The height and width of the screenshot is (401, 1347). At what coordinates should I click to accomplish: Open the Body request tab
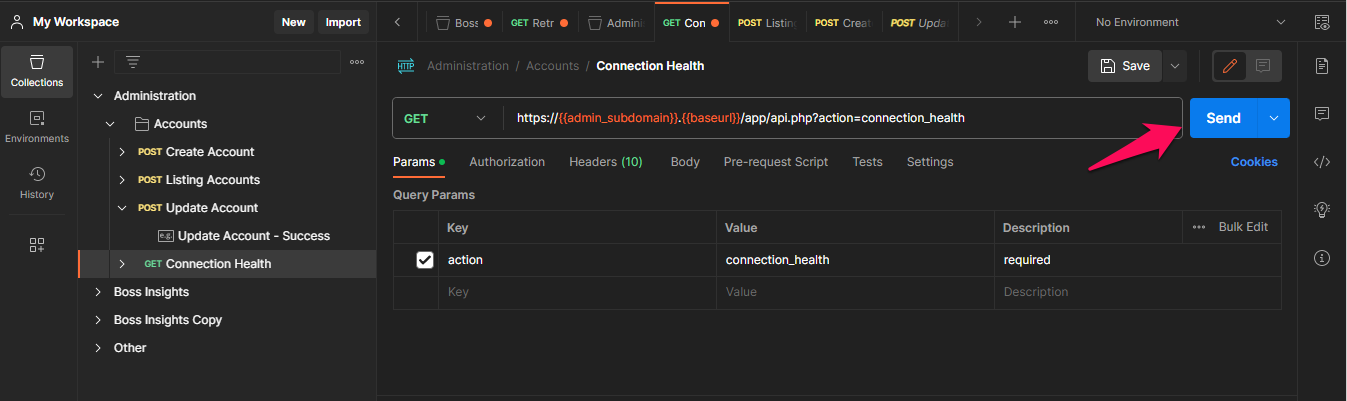[685, 162]
